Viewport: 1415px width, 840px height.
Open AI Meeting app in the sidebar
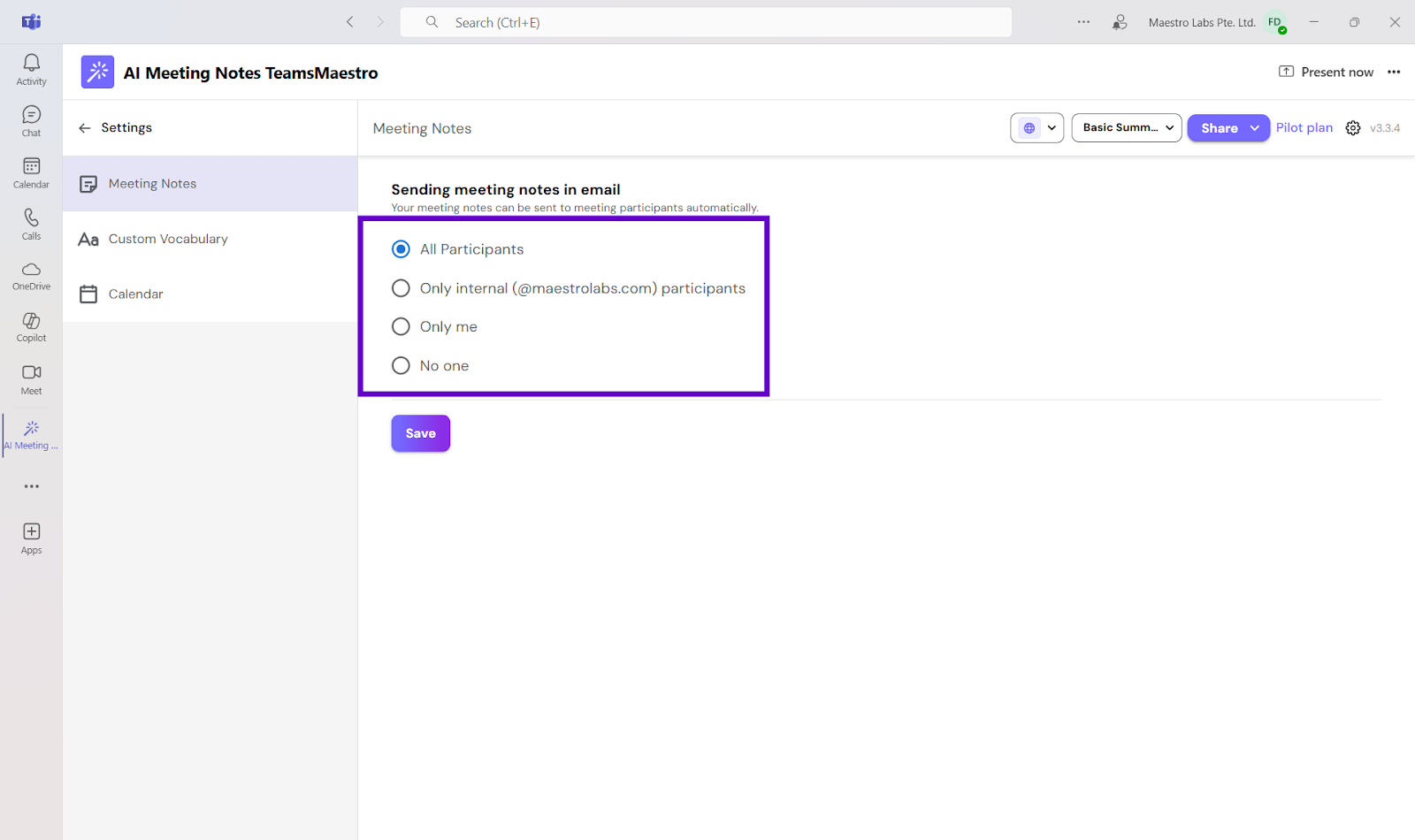(31, 435)
